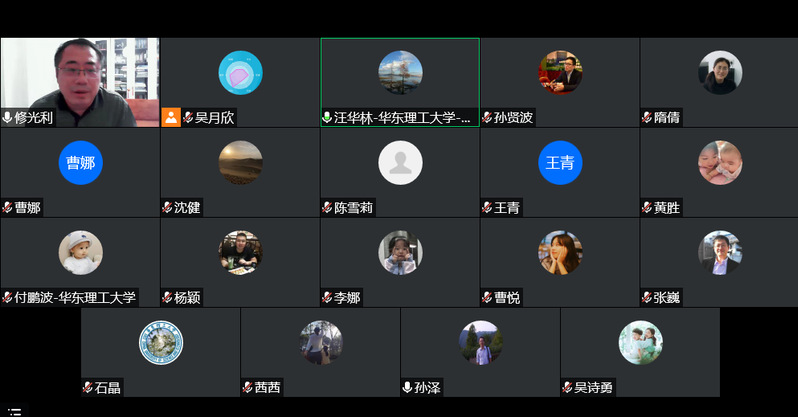Viewport: 798px width, 417px height.
Task: Click the name text 孙贤波
Action: 514,118
